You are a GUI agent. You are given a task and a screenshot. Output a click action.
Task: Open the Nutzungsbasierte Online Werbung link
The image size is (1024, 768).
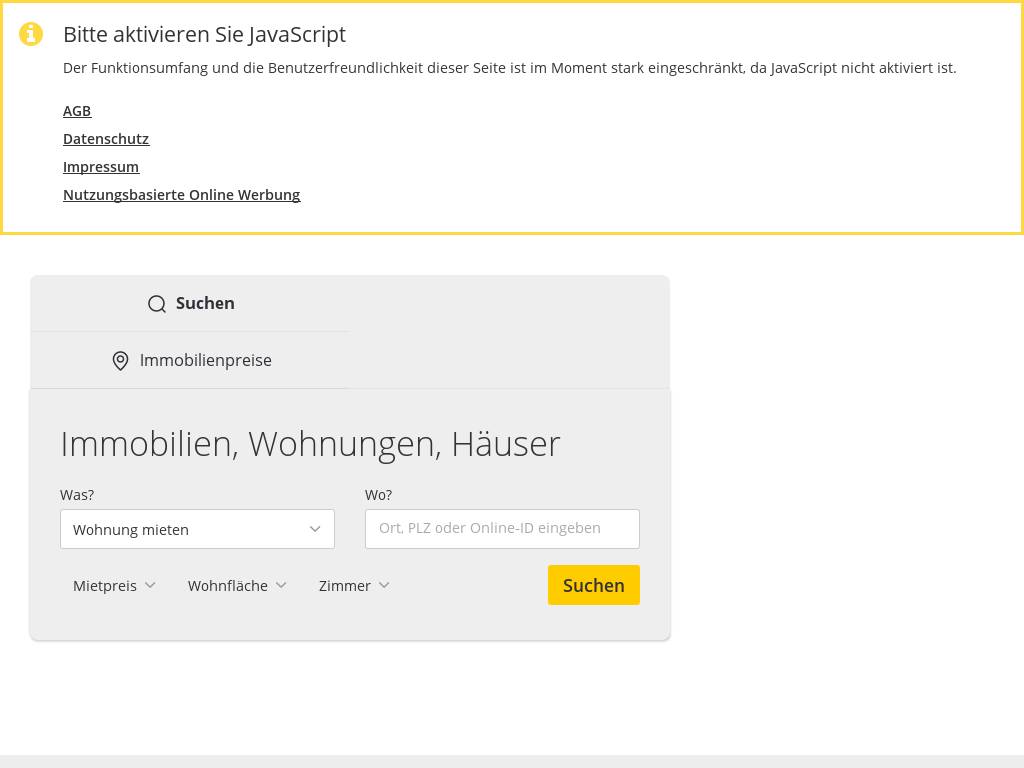click(x=181, y=195)
